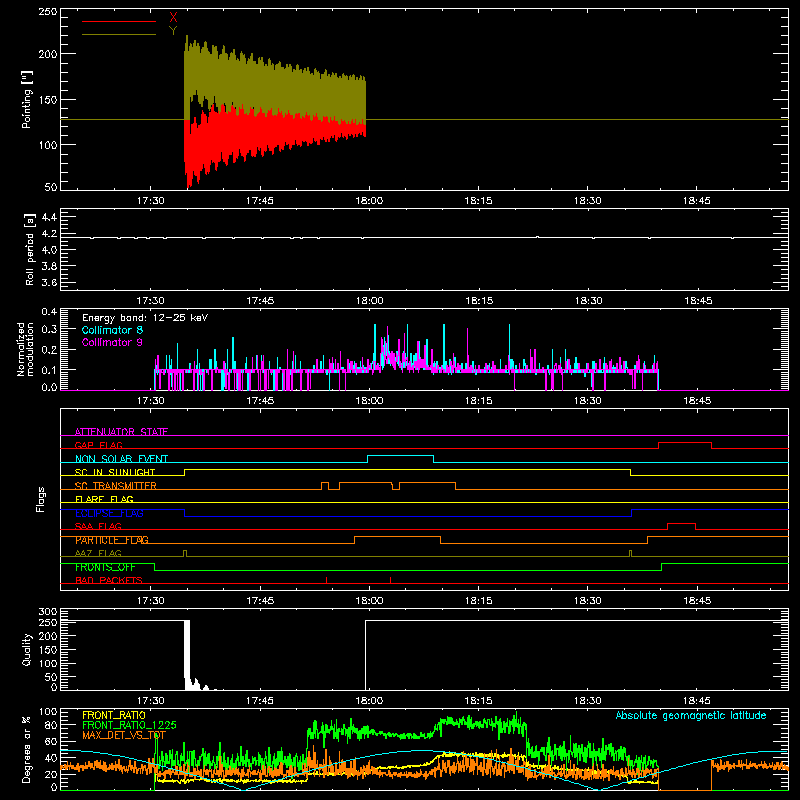
Task: Click the ATTENUATOR_STATE flag label
Action: [x=121, y=432]
